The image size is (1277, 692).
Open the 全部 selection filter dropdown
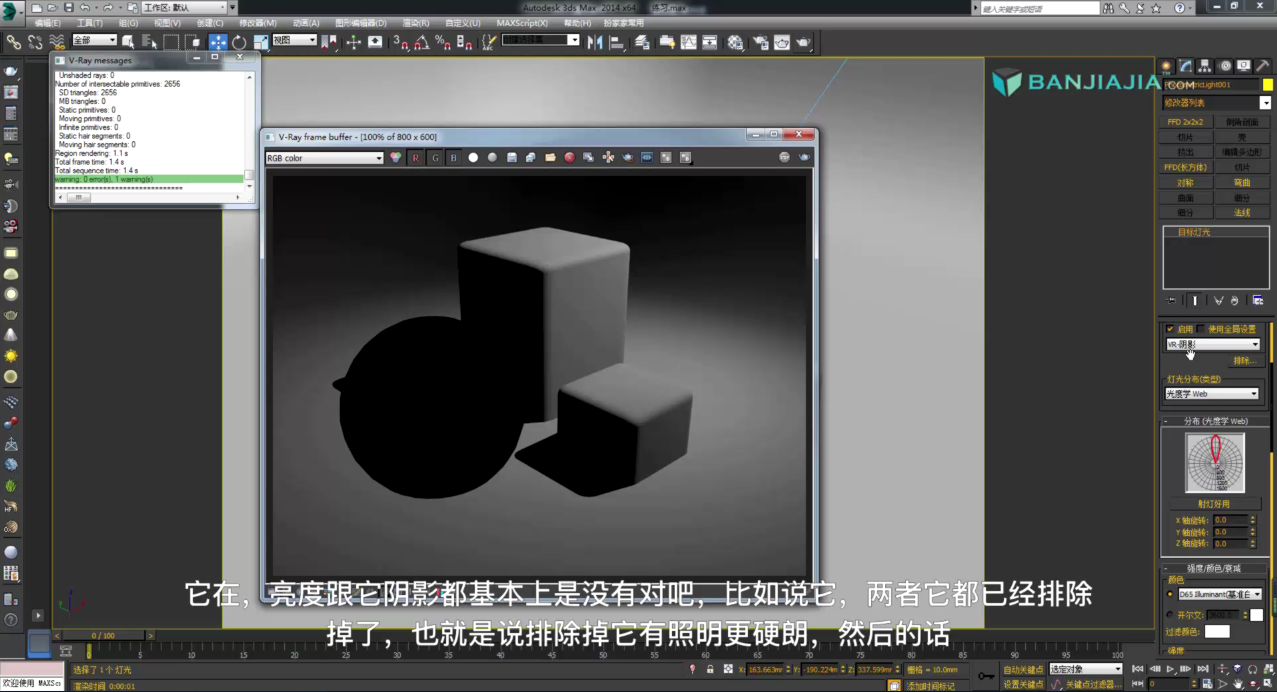(93, 41)
